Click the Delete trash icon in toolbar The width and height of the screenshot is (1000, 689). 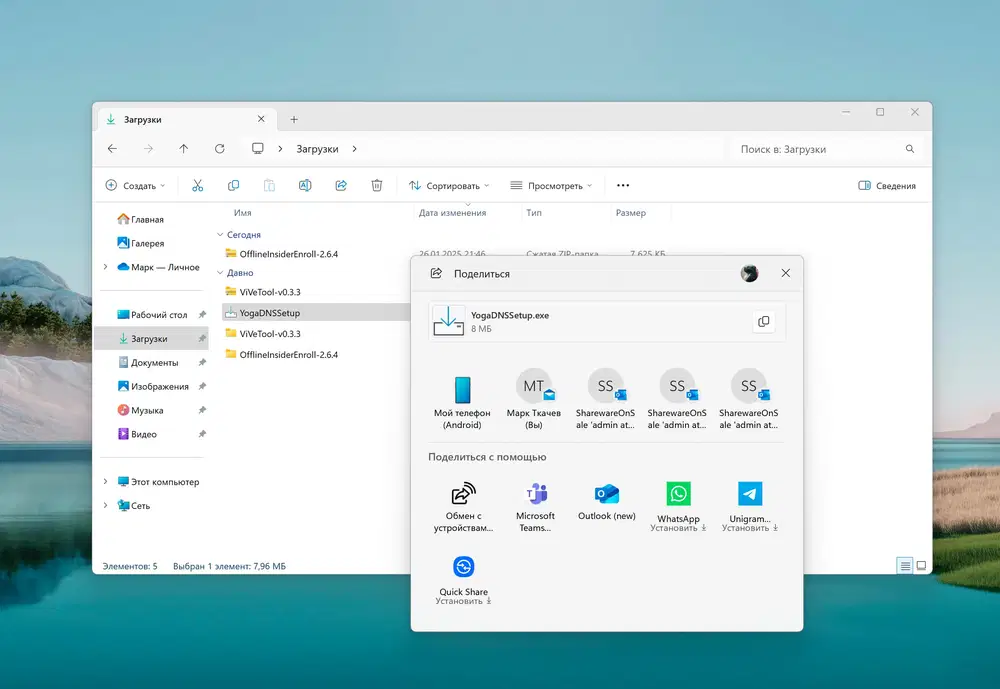point(377,186)
